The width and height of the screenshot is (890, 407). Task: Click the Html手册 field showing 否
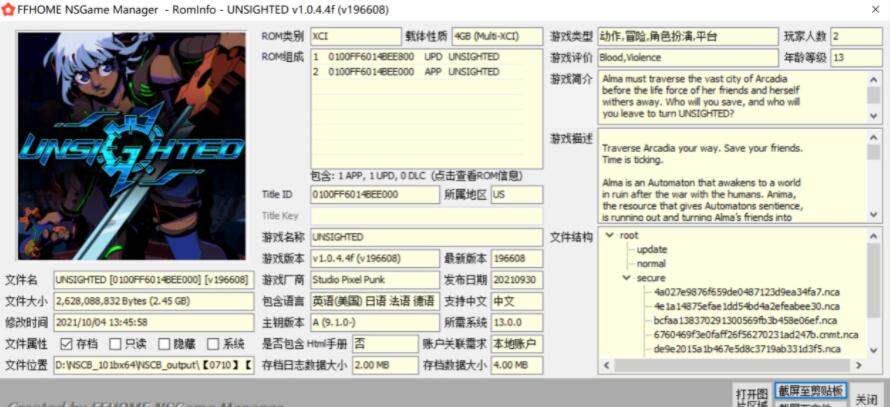pos(385,343)
